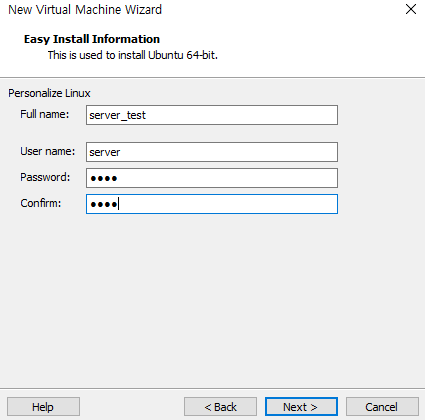
Task: Open the Help button
Action: 43,407
